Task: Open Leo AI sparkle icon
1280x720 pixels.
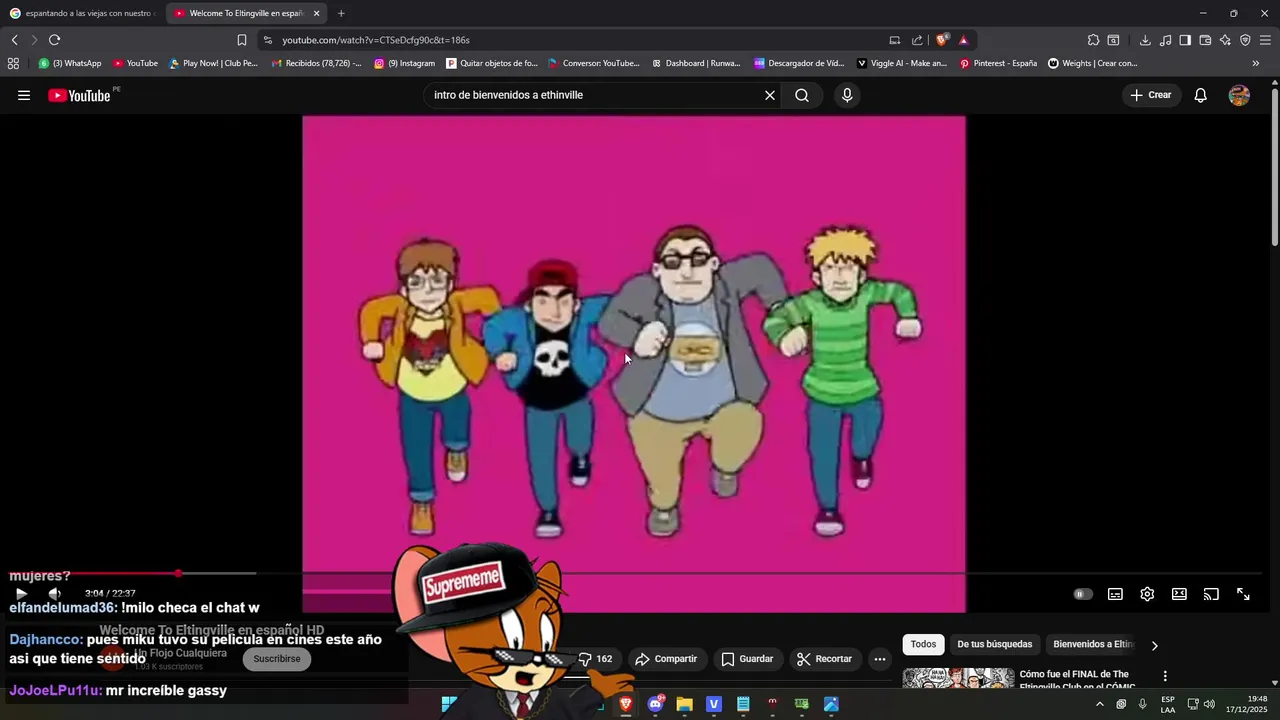Action: (1225, 40)
